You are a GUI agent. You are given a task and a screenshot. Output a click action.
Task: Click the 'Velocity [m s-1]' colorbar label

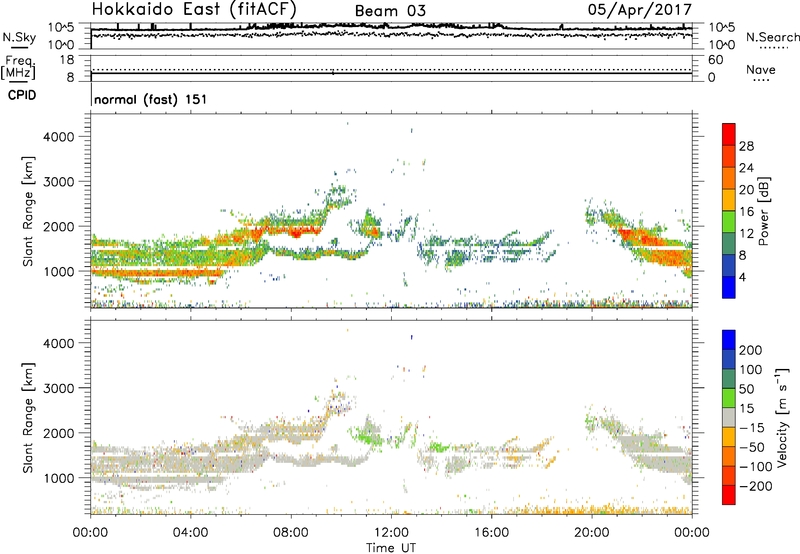pyautogui.click(x=782, y=417)
